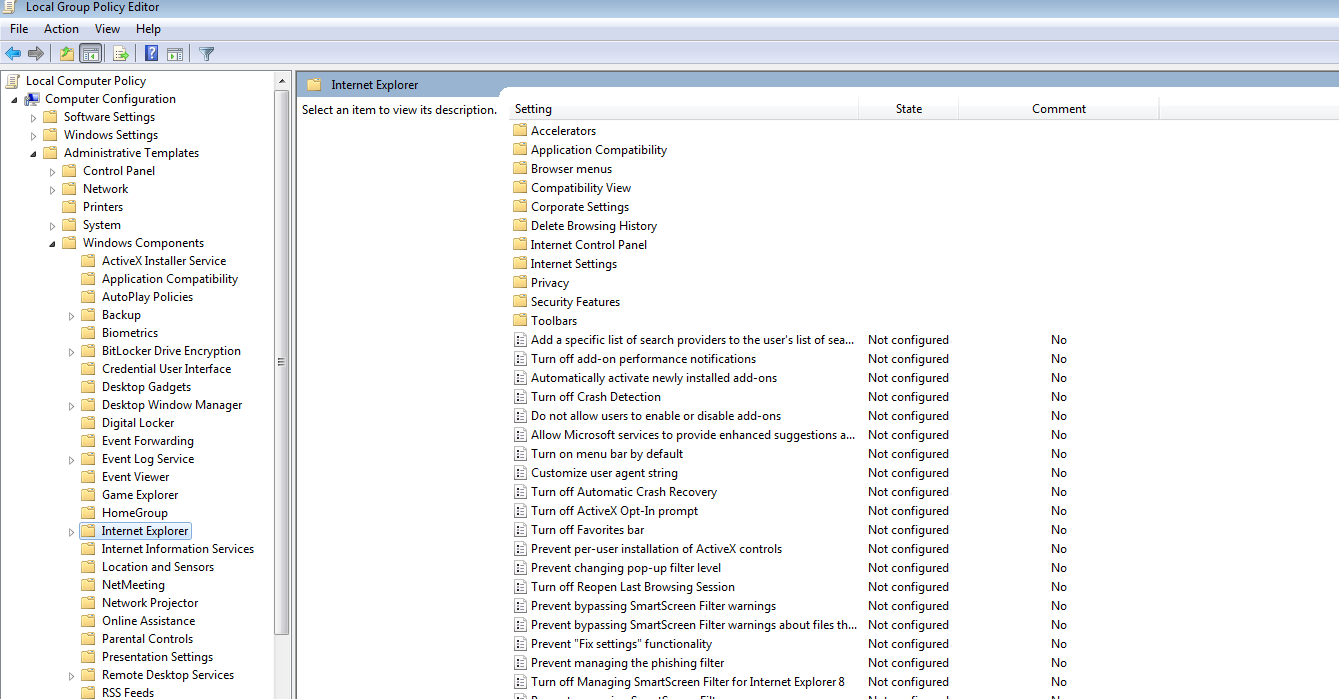The height and width of the screenshot is (699, 1339).
Task: Click folder icon next to Privacy
Action: 520,283
